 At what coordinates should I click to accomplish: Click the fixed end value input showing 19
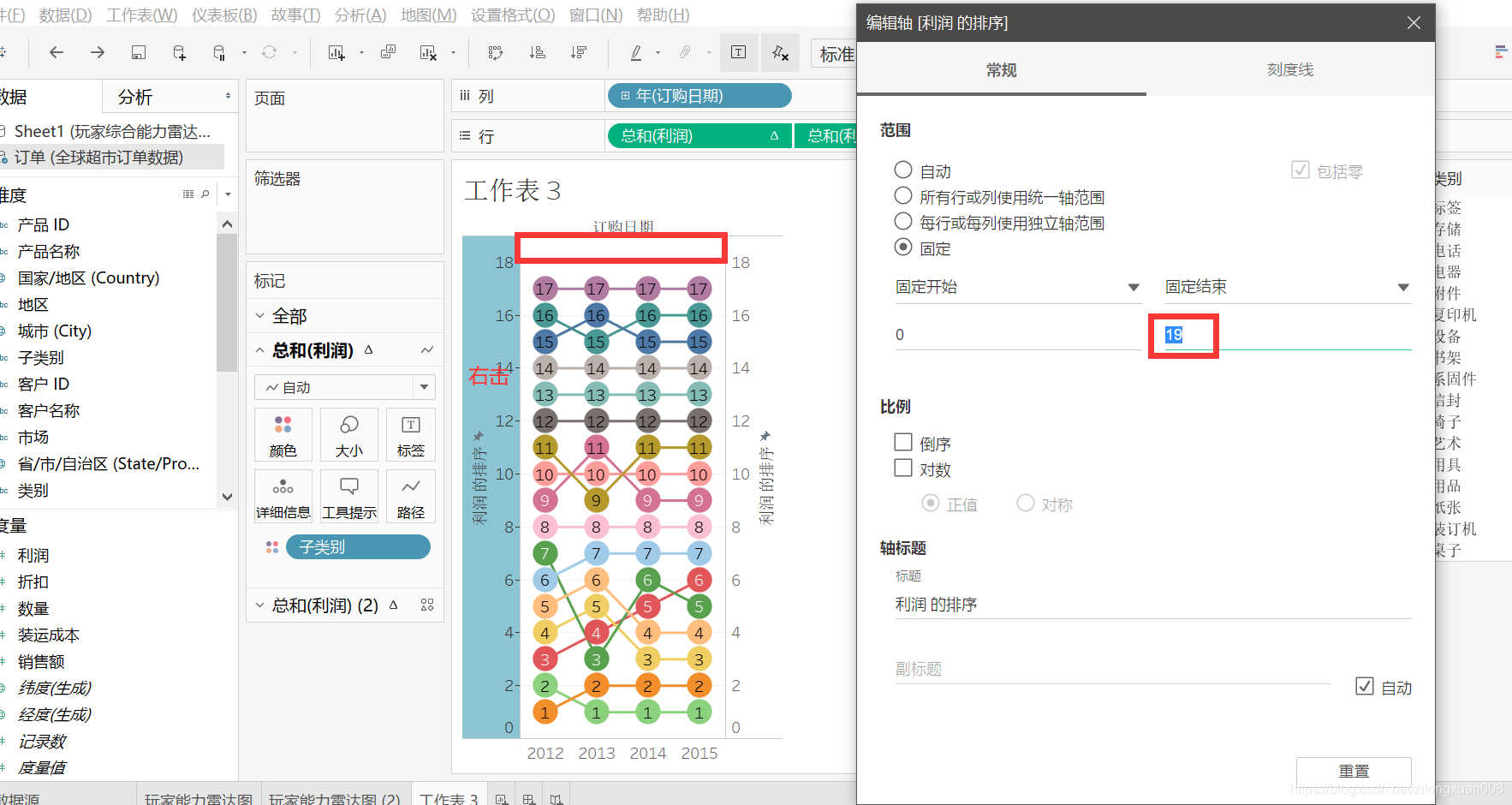coord(1184,335)
